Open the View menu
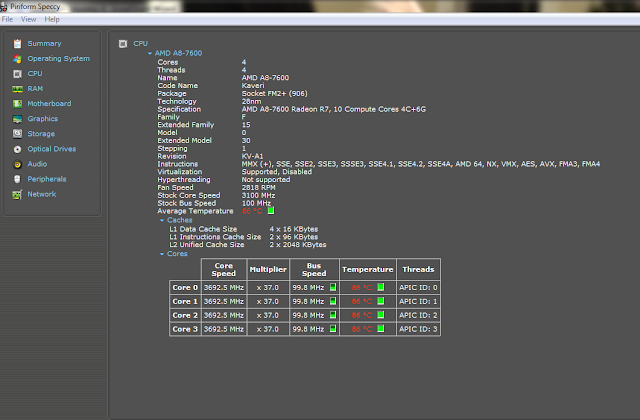 tap(29, 19)
